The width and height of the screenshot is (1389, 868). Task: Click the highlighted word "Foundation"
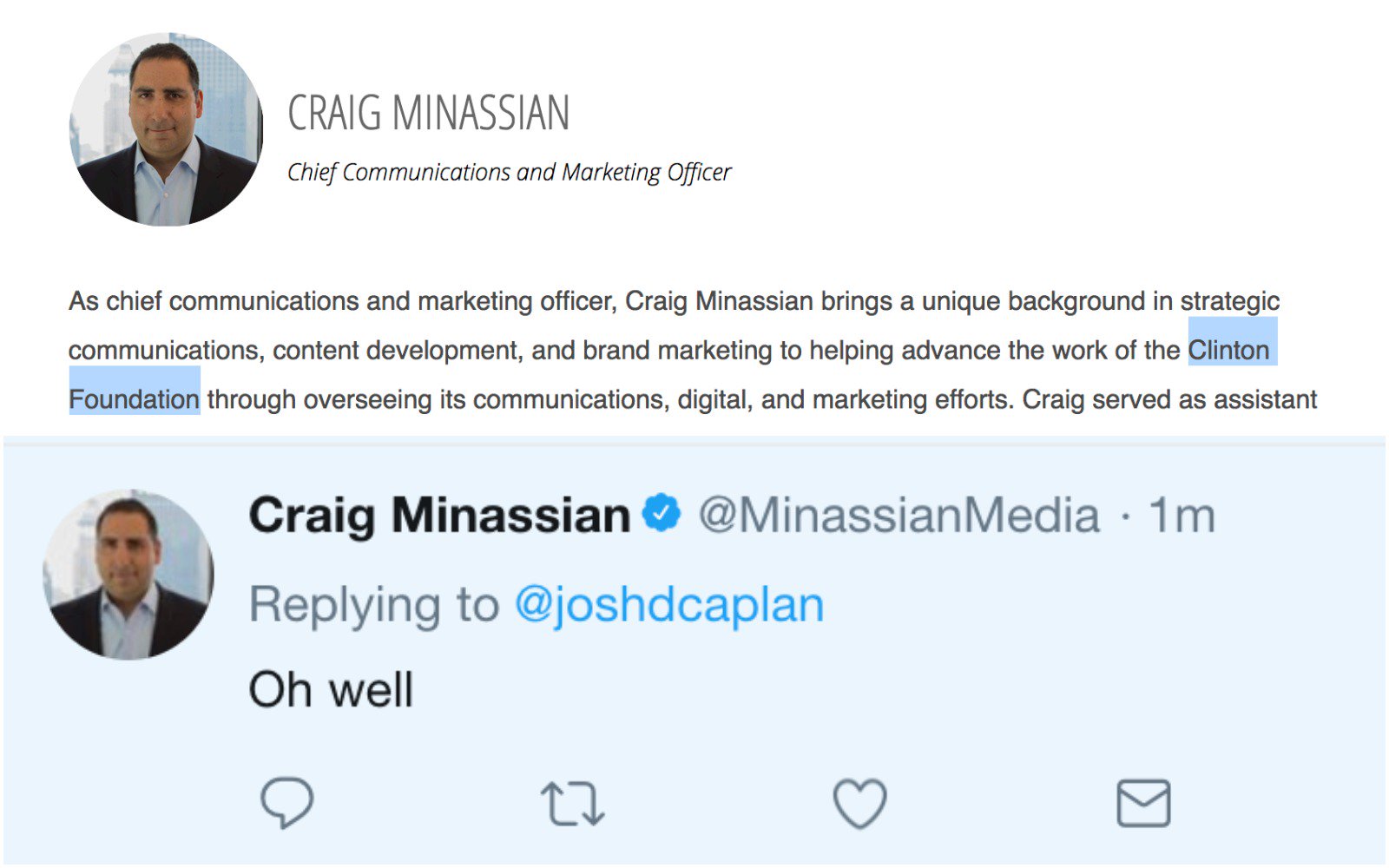pos(135,399)
